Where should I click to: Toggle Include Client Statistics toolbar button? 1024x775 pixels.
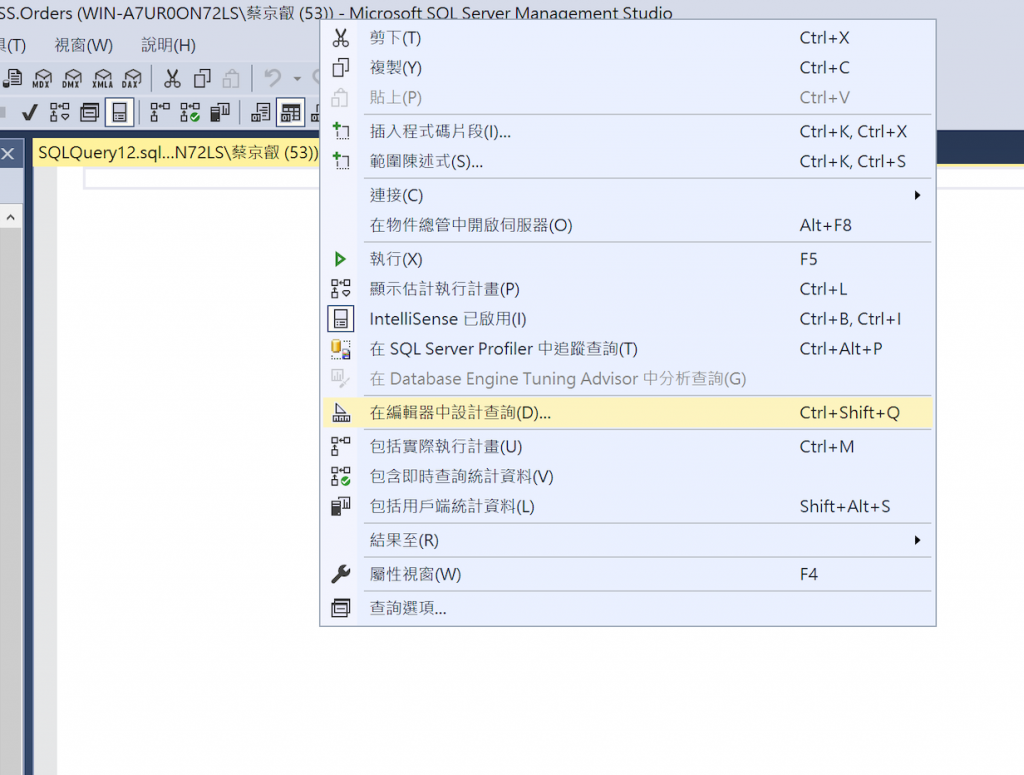coord(220,112)
